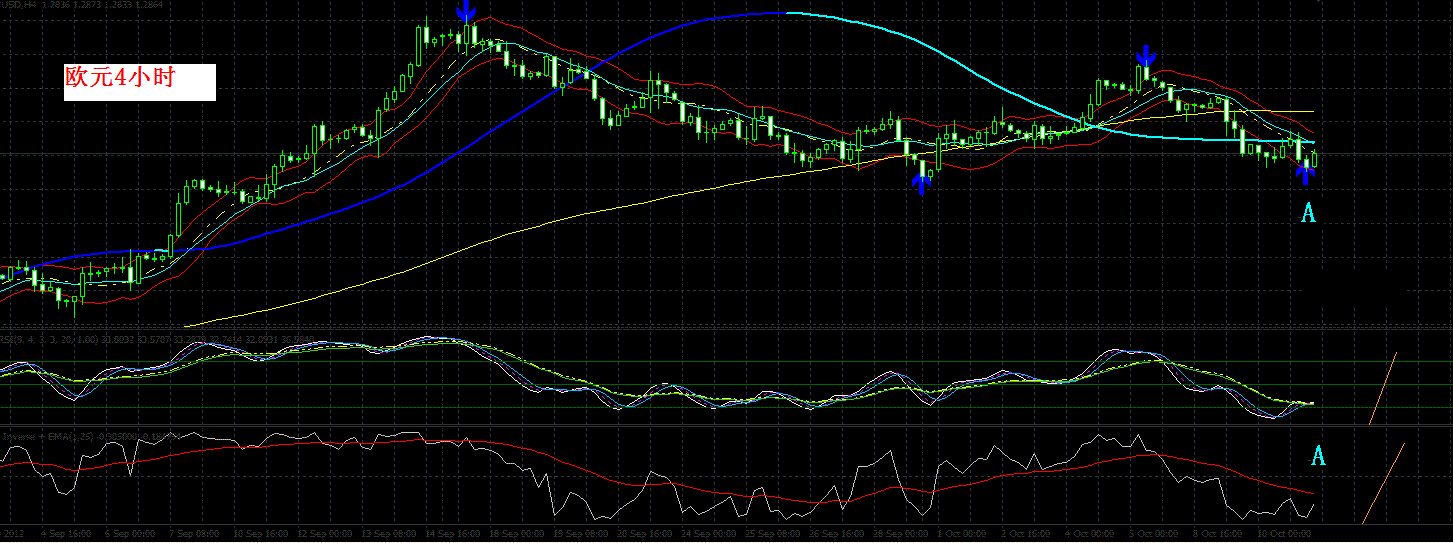
Task: Click the 14 Sep 16:00 time axis label
Action: pyautogui.click(x=452, y=533)
